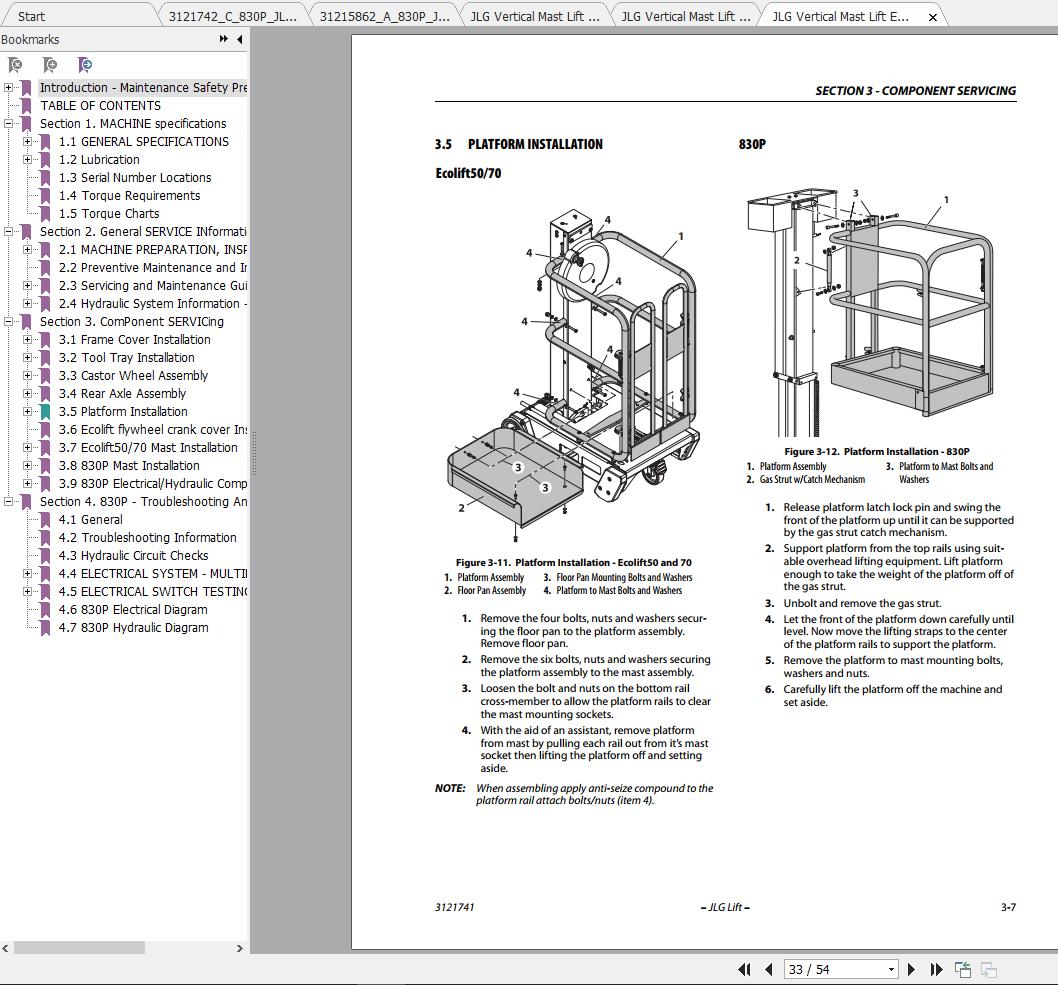Click the Figure 3-11 Ecolift50/70 platform diagram

pyautogui.click(x=573, y=375)
